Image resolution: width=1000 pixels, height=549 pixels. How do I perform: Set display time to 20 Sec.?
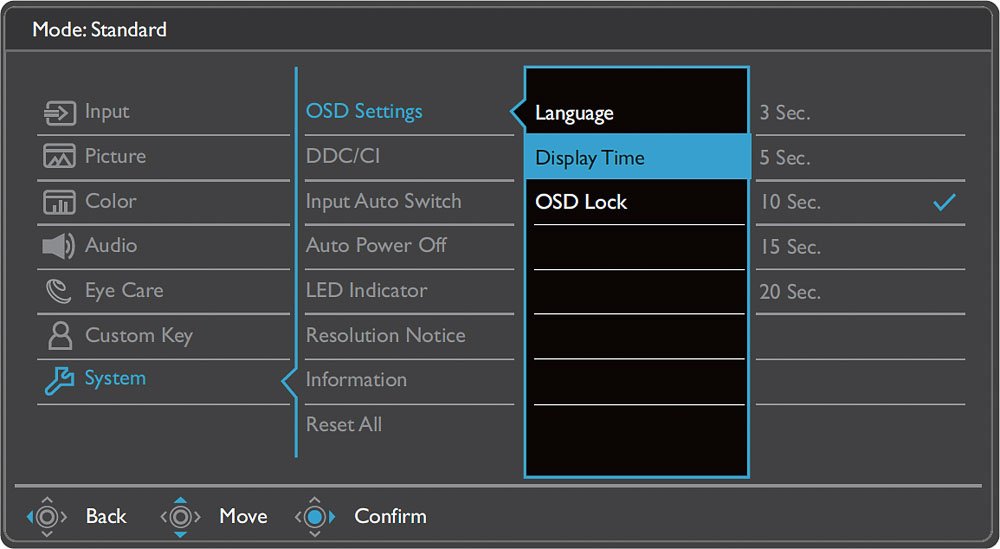click(x=790, y=292)
